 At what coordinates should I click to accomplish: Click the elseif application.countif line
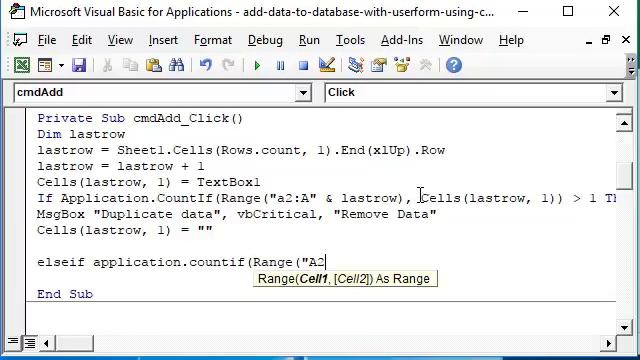click(x=181, y=262)
